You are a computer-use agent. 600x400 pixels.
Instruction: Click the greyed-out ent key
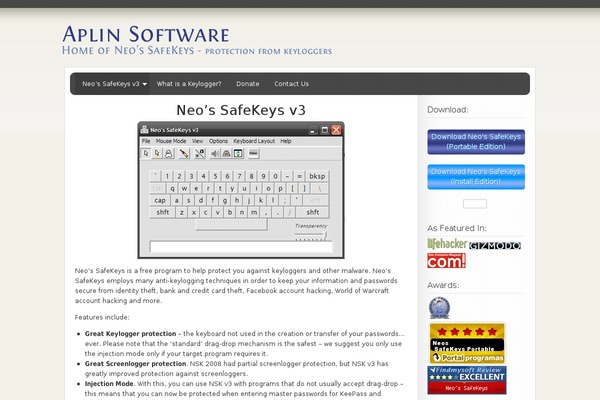point(316,200)
